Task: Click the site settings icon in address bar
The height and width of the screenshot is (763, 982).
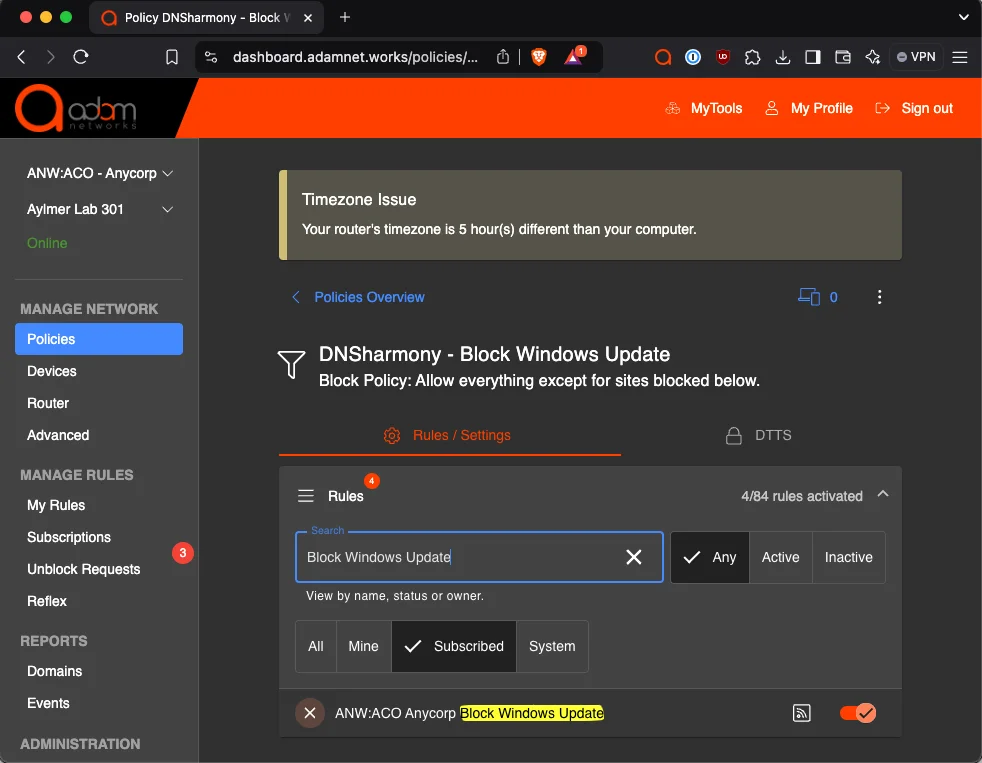Action: (211, 57)
